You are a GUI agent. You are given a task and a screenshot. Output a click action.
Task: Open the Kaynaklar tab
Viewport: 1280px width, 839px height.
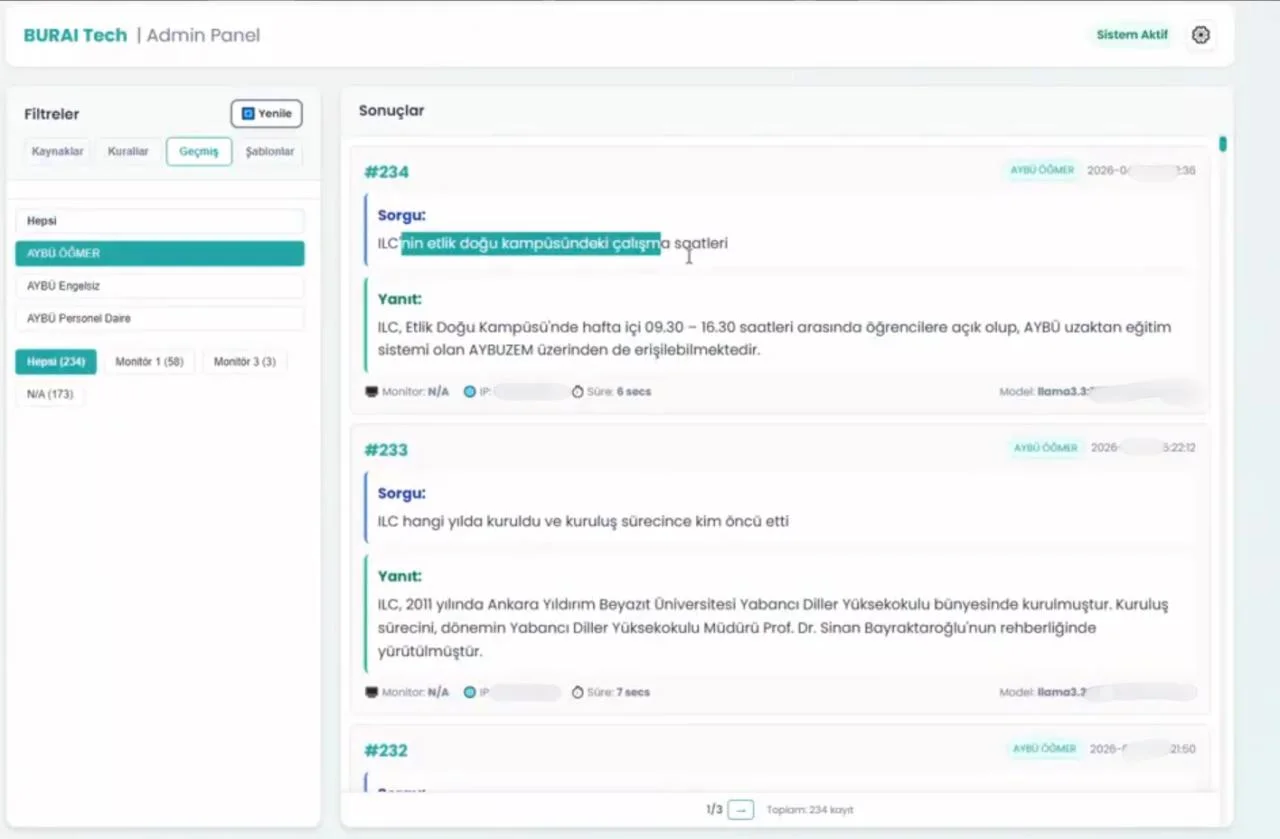[x=58, y=152]
